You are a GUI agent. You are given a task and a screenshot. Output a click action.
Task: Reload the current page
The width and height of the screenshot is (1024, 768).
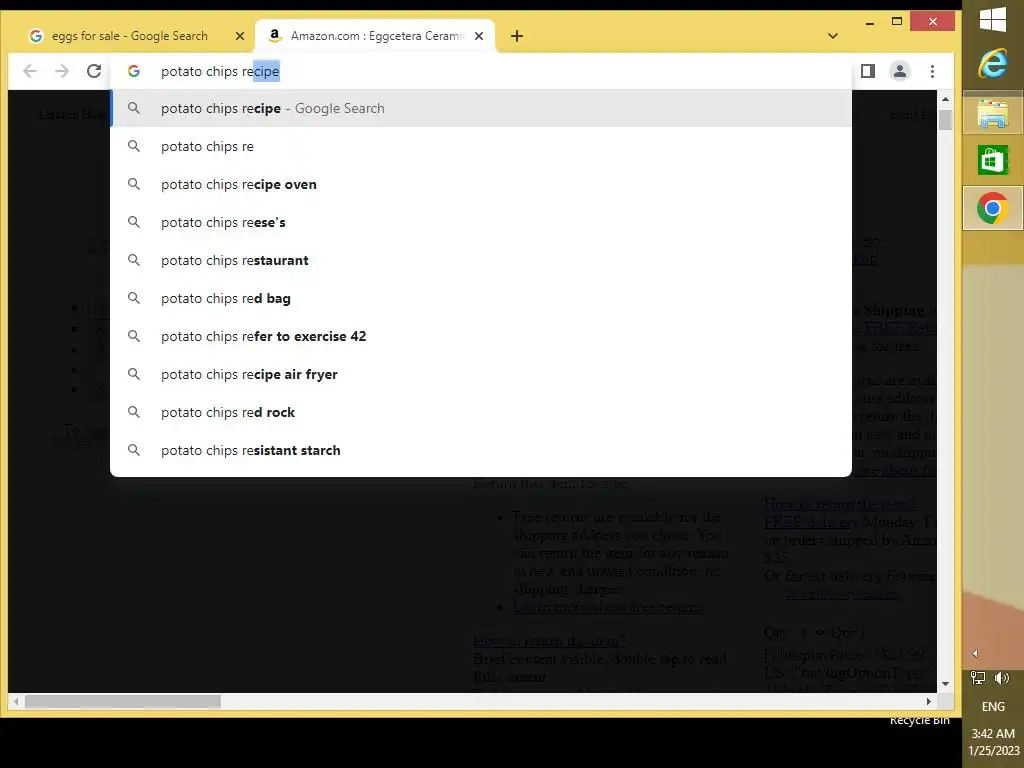pos(94,71)
